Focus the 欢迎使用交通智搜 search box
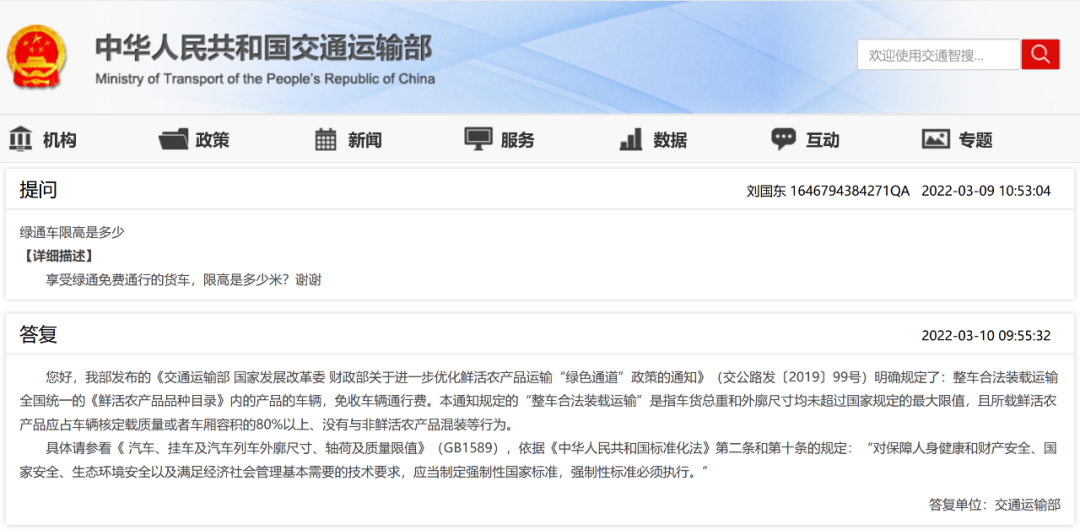 click(x=937, y=55)
